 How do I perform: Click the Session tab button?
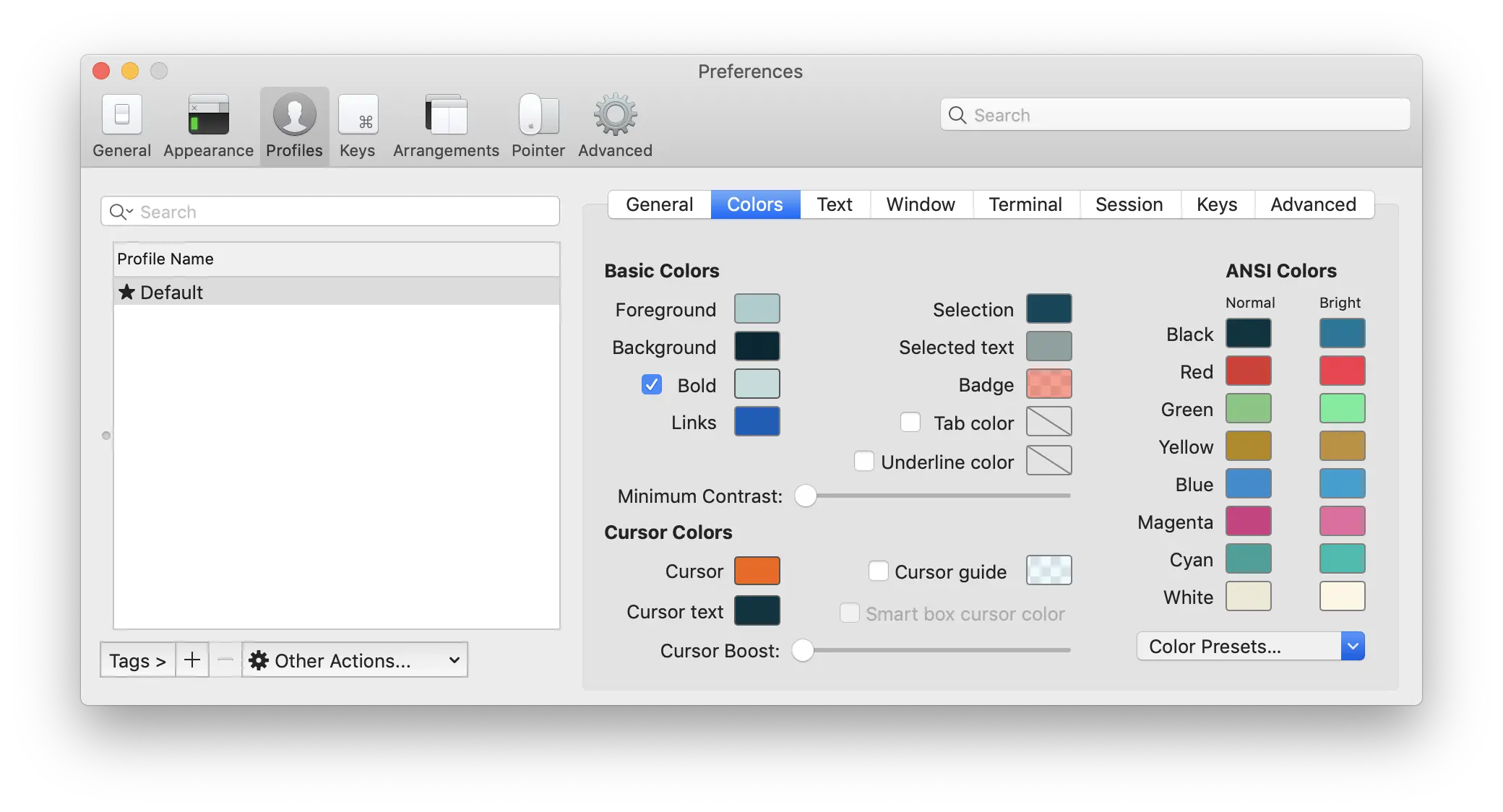pyautogui.click(x=1129, y=204)
